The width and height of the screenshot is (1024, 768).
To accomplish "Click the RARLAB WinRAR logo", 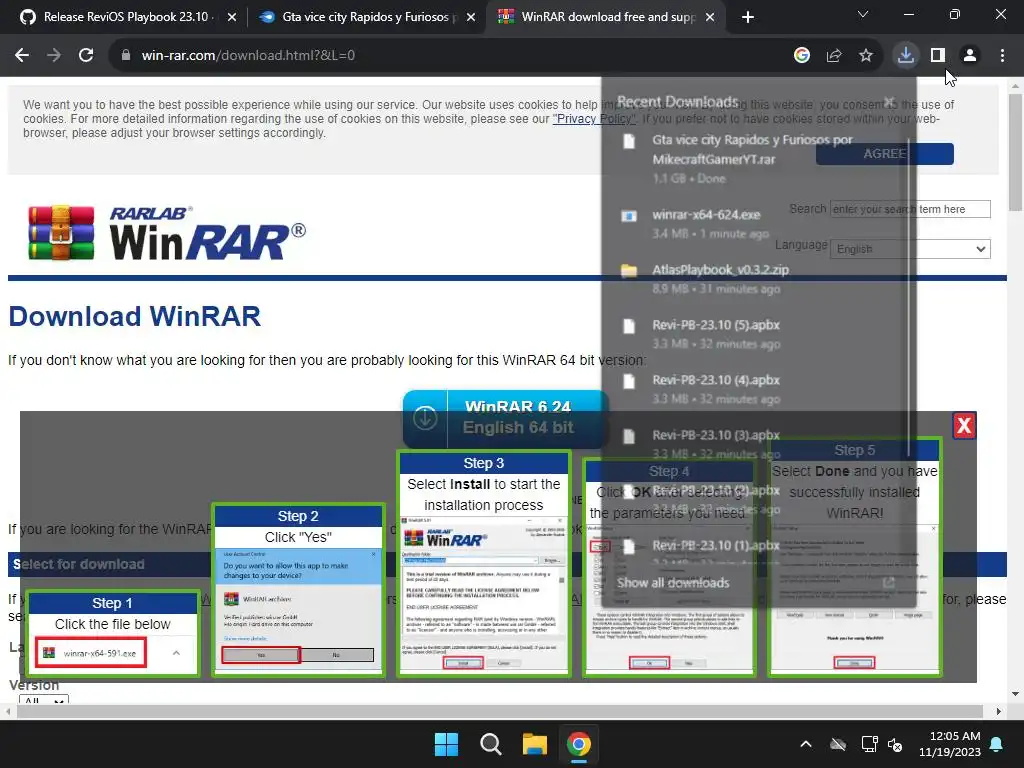I will pos(167,234).
